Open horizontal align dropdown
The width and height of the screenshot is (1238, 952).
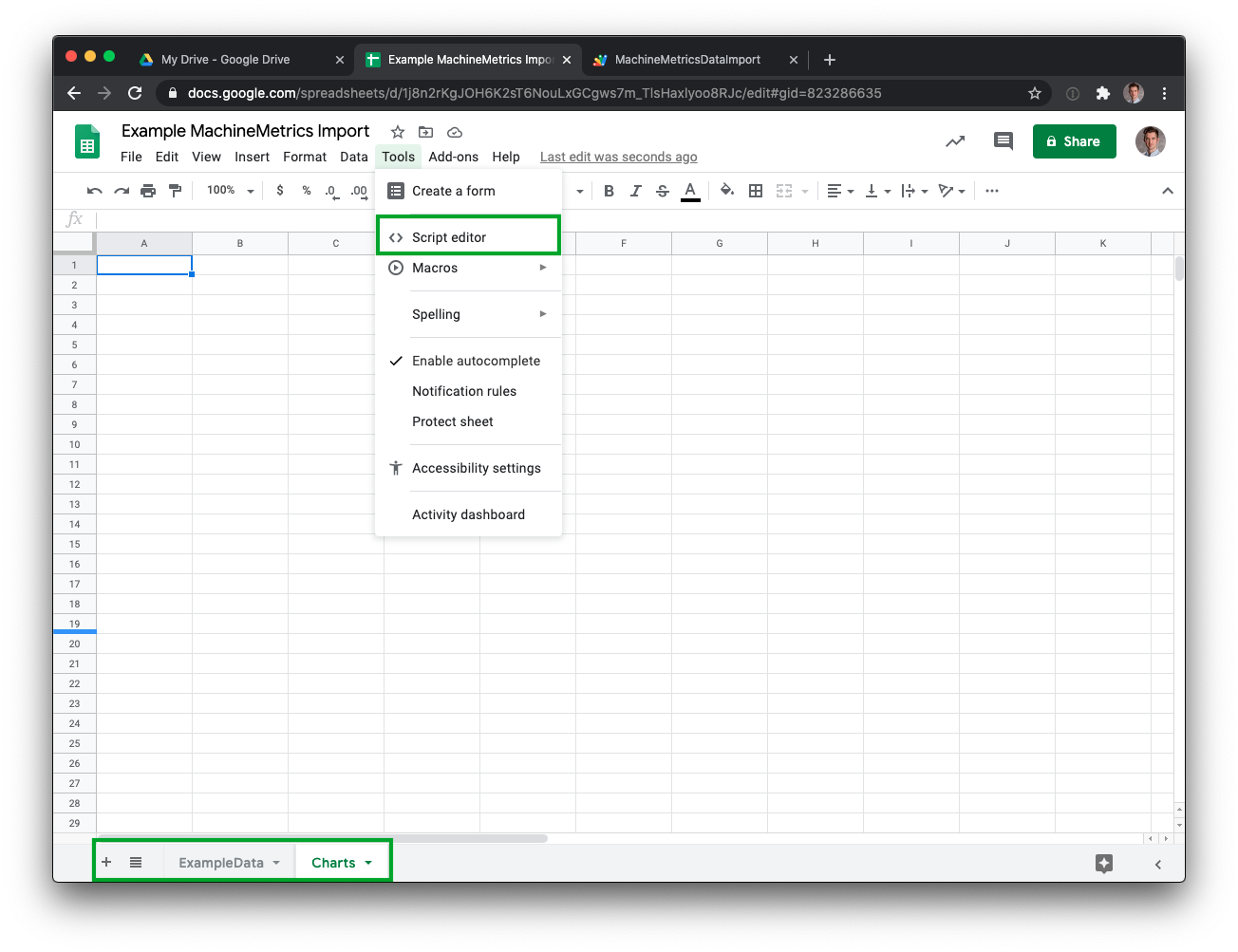click(x=840, y=191)
